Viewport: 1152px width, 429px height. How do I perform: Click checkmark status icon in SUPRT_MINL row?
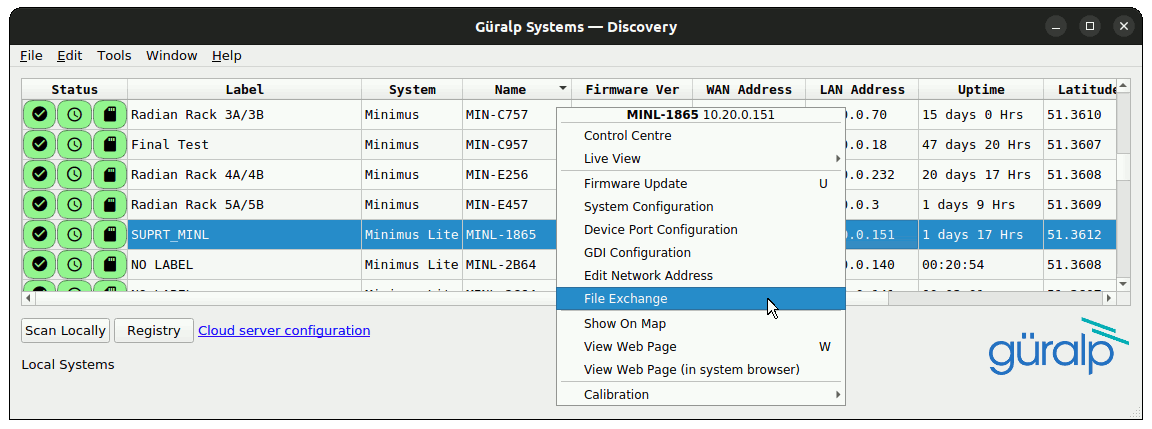pos(40,234)
